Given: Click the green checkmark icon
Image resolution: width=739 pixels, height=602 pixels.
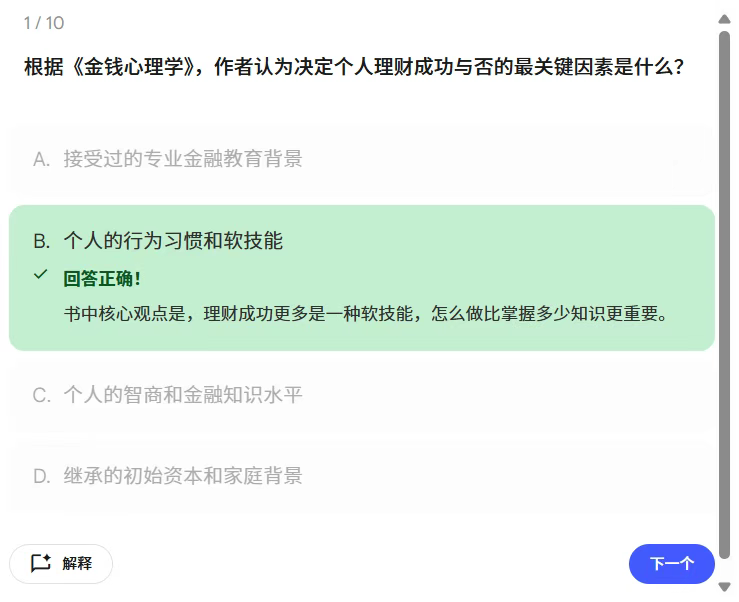Looking at the screenshot, I should point(40,274).
